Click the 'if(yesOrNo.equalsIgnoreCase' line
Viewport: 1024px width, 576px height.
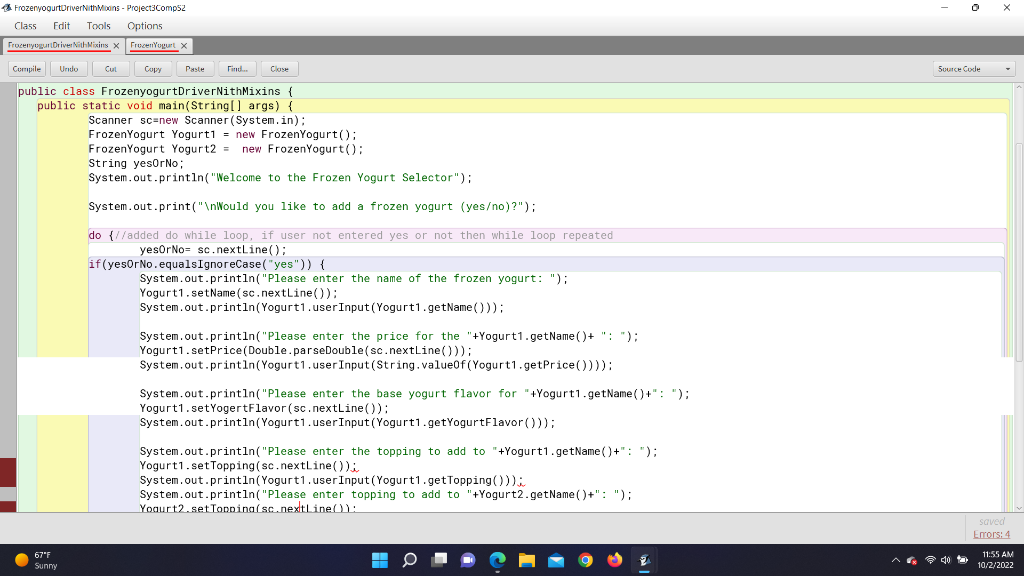point(207,264)
